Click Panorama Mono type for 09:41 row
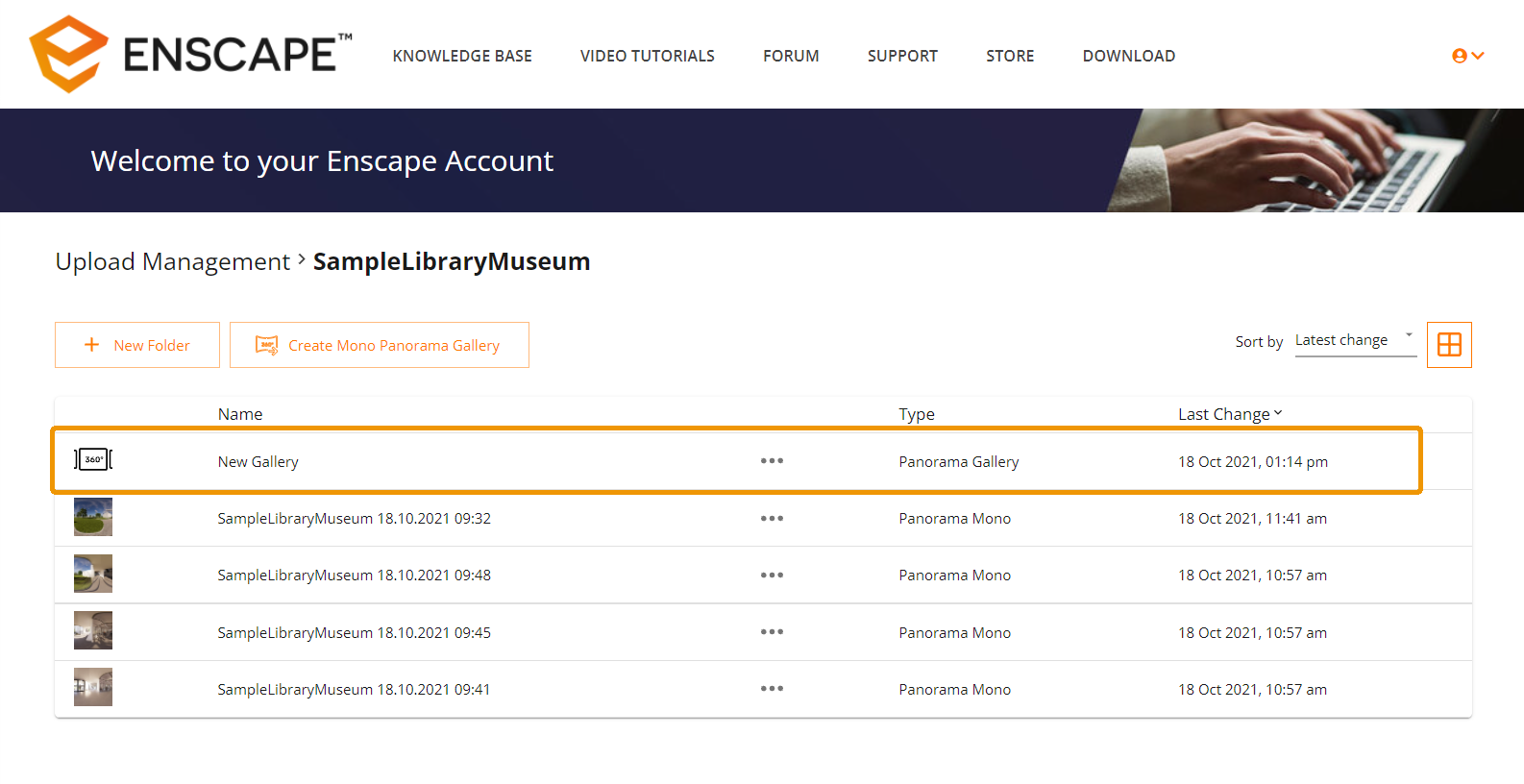The image size is (1524, 784). (955, 690)
